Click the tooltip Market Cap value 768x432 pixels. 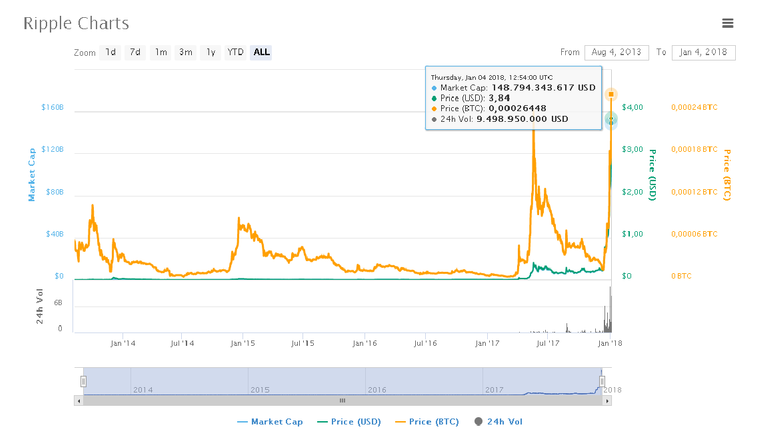544,88
